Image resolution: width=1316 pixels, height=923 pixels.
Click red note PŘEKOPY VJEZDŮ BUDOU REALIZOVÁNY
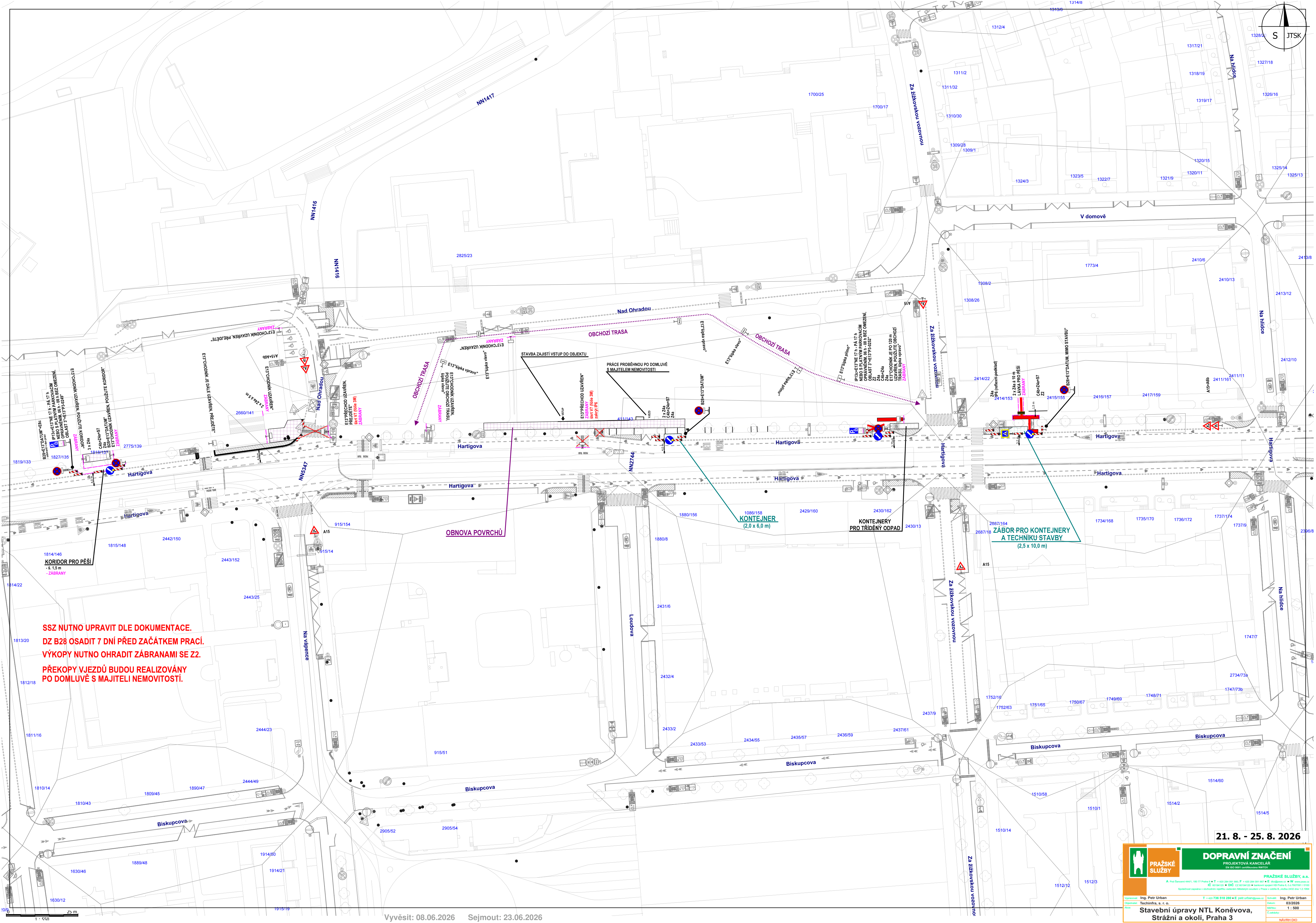pyautogui.click(x=115, y=674)
